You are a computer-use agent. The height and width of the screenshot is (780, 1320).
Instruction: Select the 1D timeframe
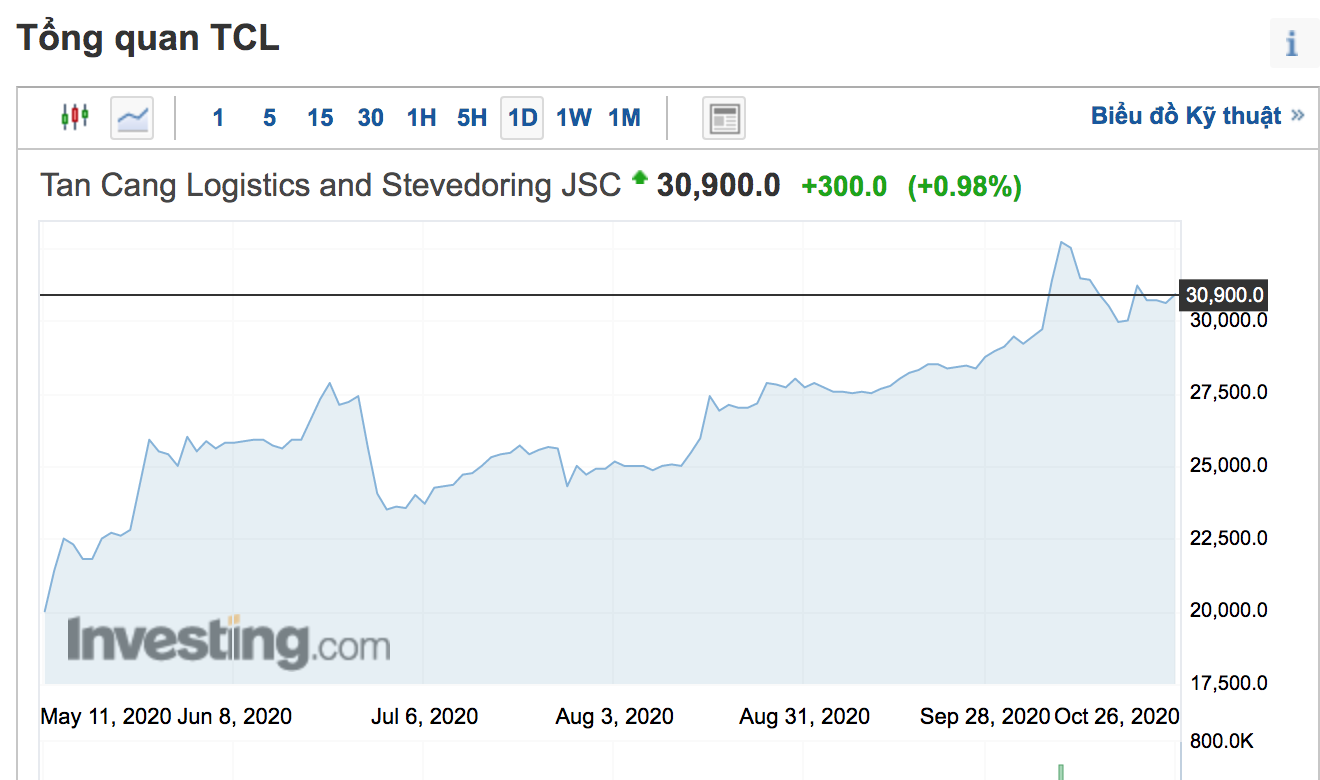point(523,118)
